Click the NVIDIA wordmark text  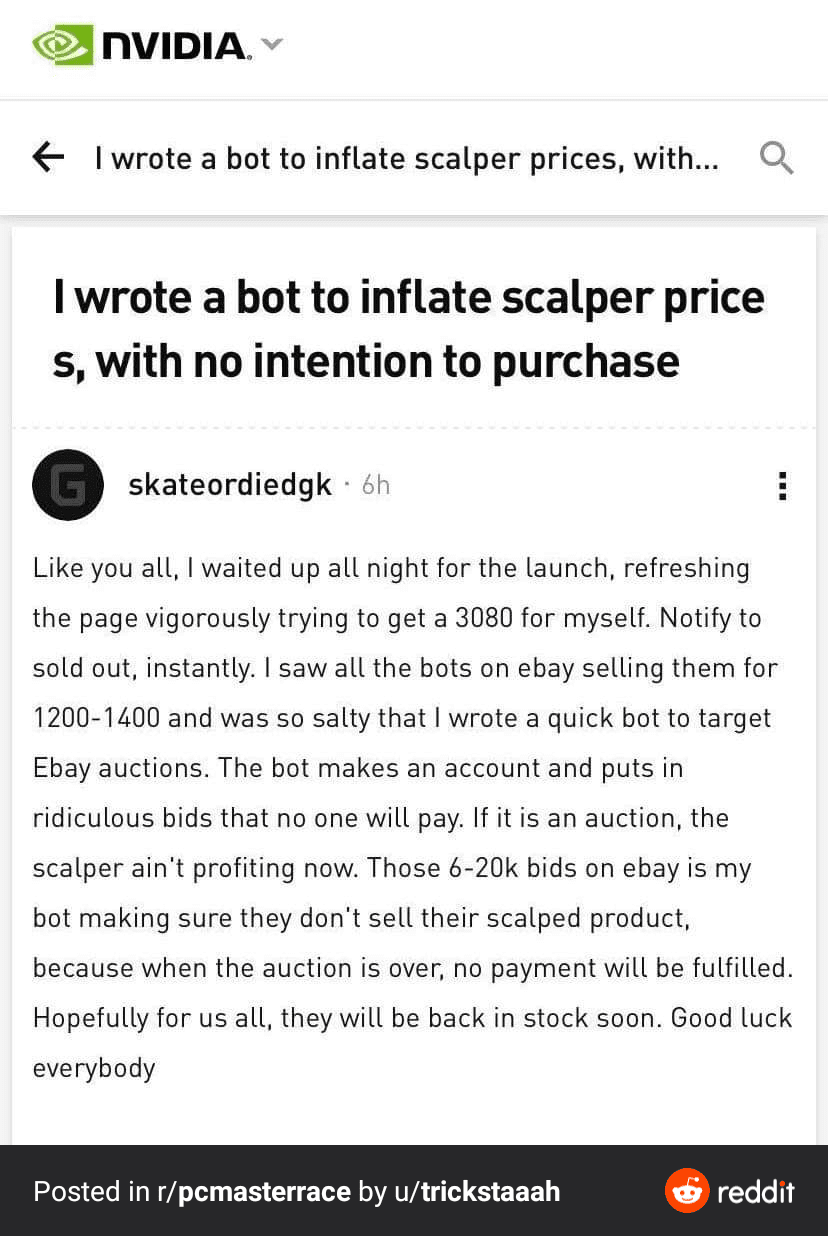pos(176,46)
